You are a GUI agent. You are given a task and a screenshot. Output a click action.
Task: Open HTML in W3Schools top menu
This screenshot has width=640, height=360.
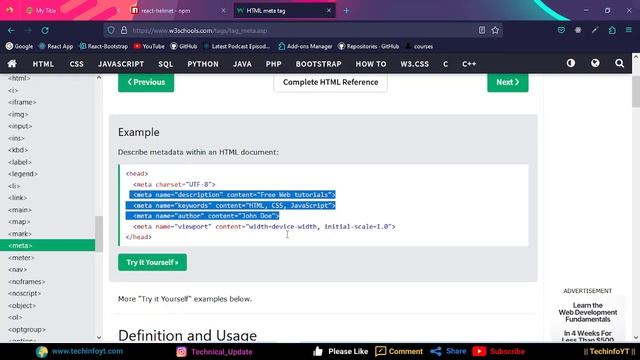pos(43,64)
